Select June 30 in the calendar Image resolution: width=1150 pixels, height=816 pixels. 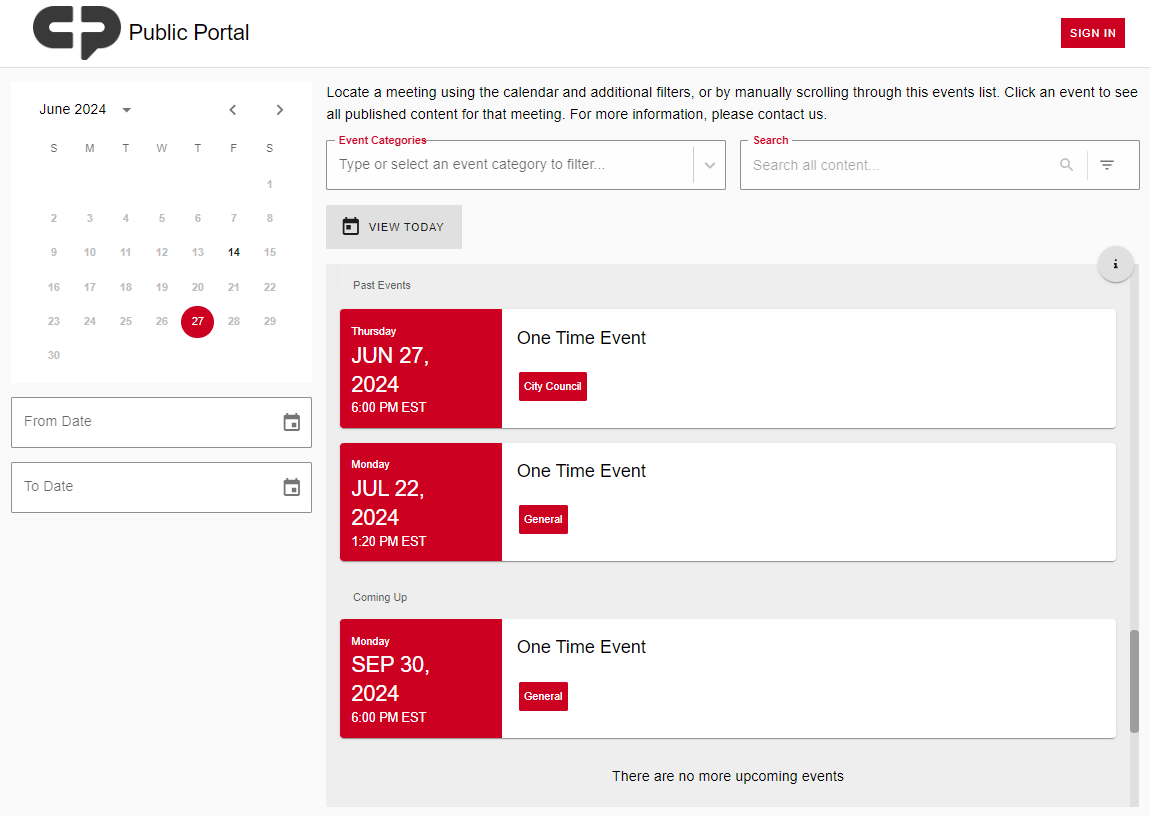click(54, 355)
